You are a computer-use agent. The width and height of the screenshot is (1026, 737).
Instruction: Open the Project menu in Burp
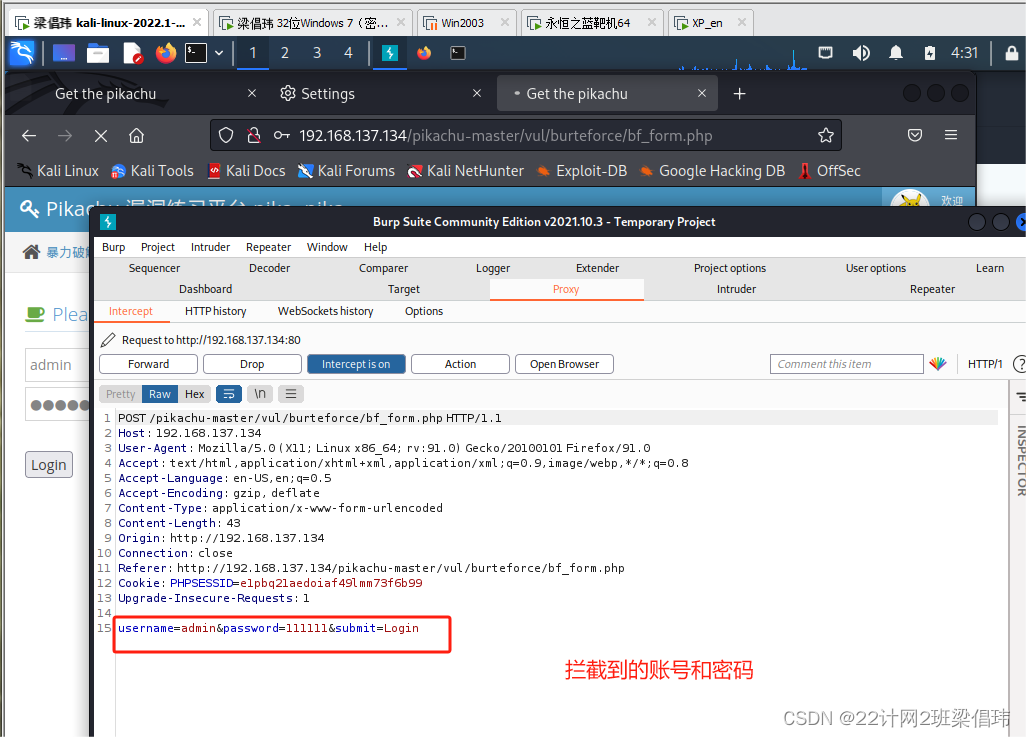pyautogui.click(x=158, y=247)
